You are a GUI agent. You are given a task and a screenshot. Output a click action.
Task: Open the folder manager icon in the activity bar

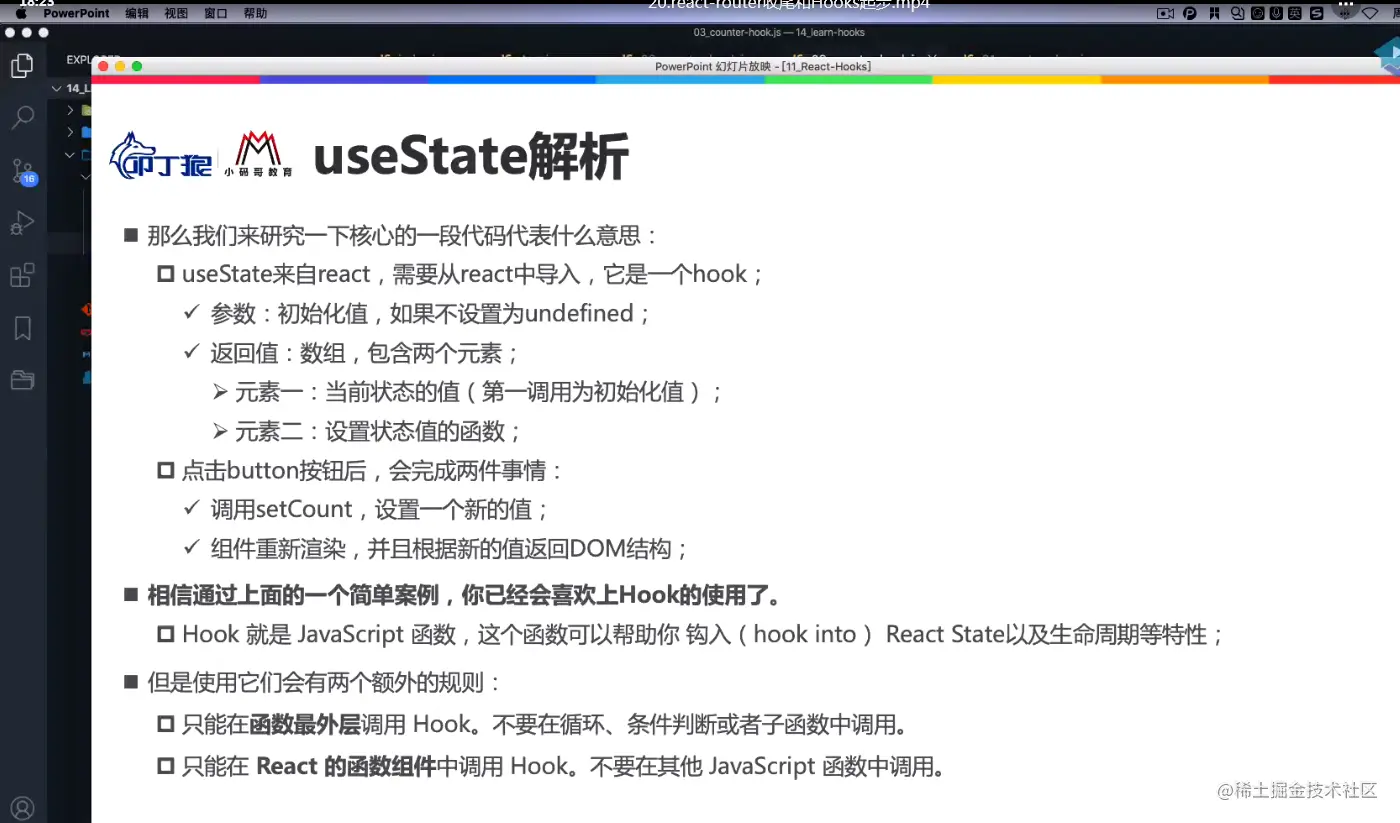[x=21, y=380]
